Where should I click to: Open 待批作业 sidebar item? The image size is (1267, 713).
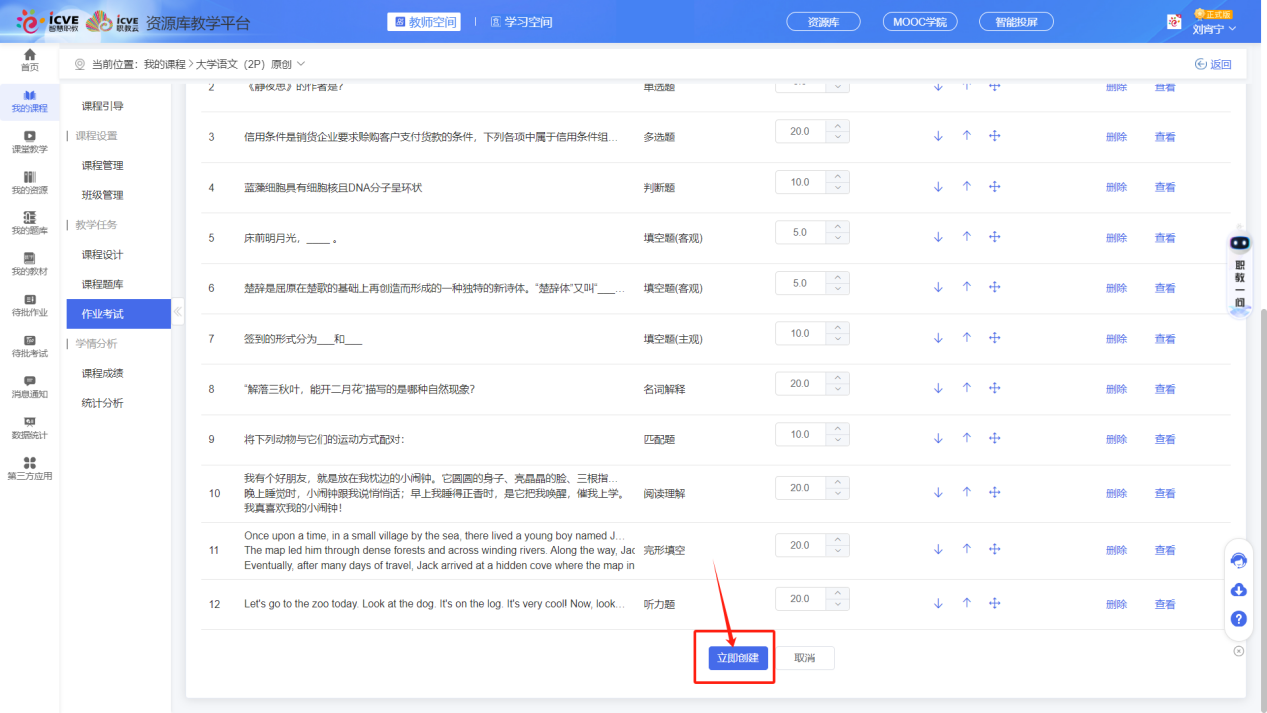pyautogui.click(x=29, y=305)
